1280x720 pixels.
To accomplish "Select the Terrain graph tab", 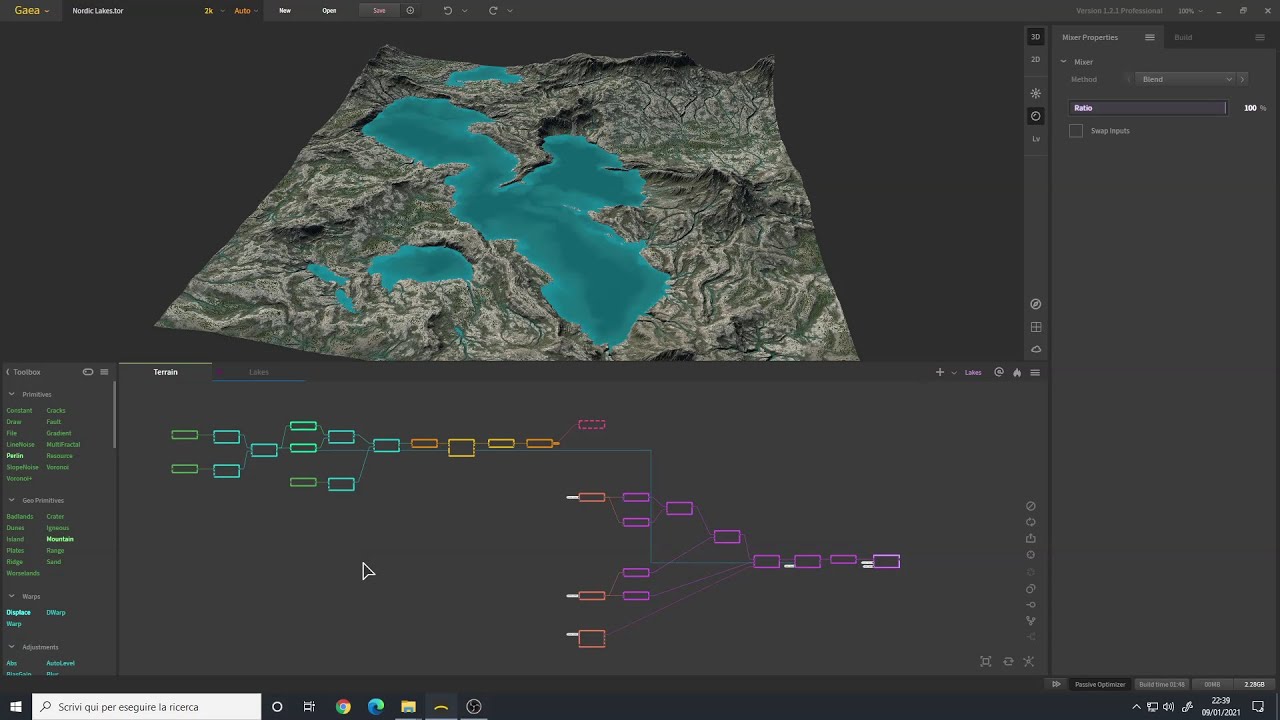I will (x=165, y=372).
